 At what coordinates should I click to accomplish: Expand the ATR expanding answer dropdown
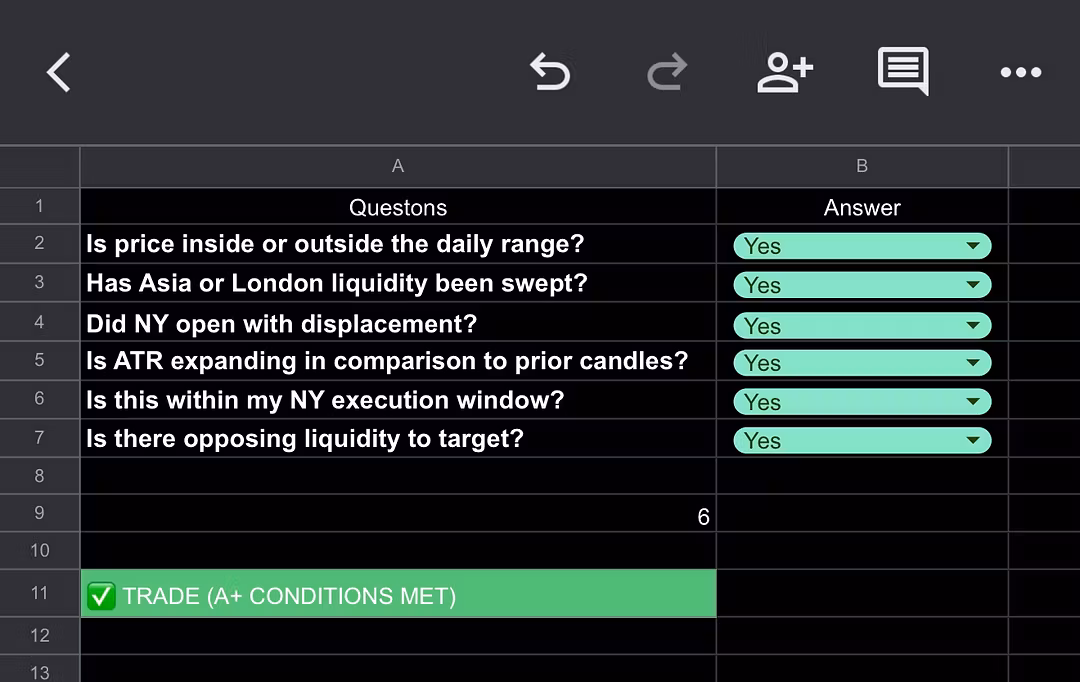972,363
